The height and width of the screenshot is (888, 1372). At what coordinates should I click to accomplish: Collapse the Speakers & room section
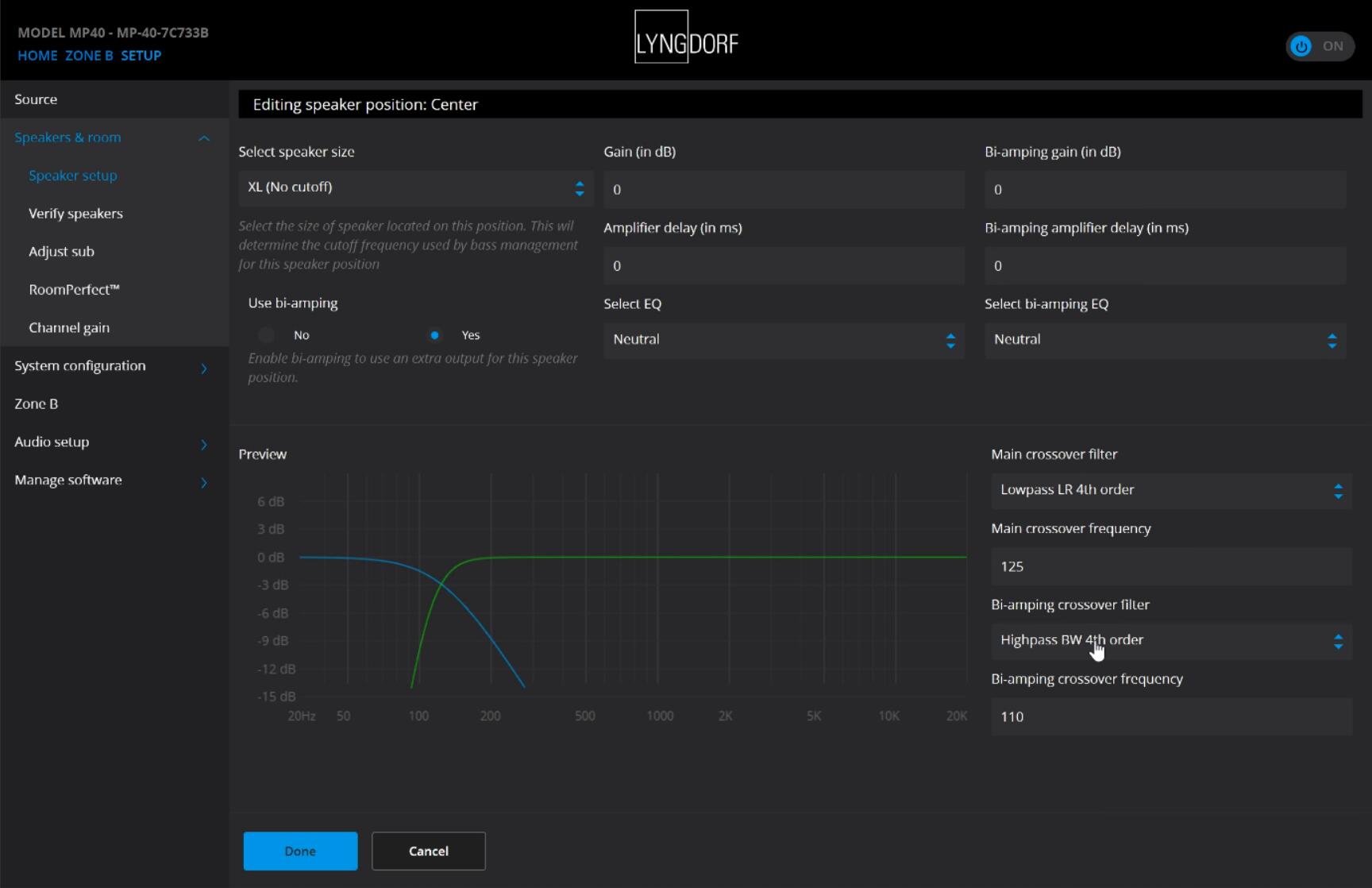(x=204, y=138)
